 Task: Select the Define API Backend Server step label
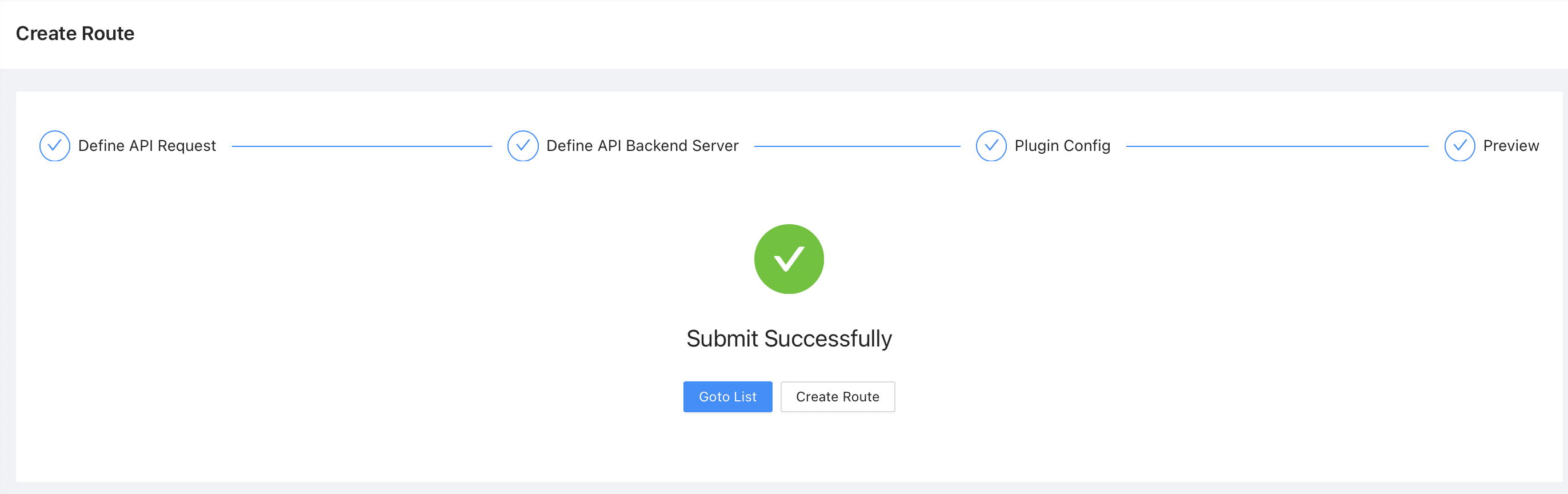tap(642, 146)
